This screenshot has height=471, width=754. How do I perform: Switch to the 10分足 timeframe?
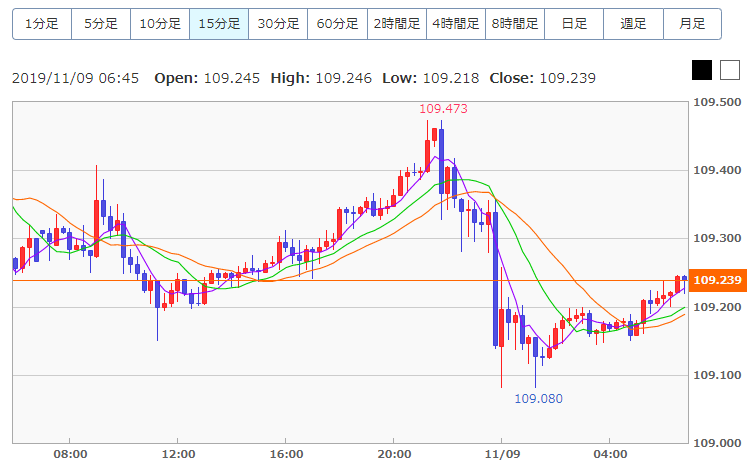tap(160, 24)
